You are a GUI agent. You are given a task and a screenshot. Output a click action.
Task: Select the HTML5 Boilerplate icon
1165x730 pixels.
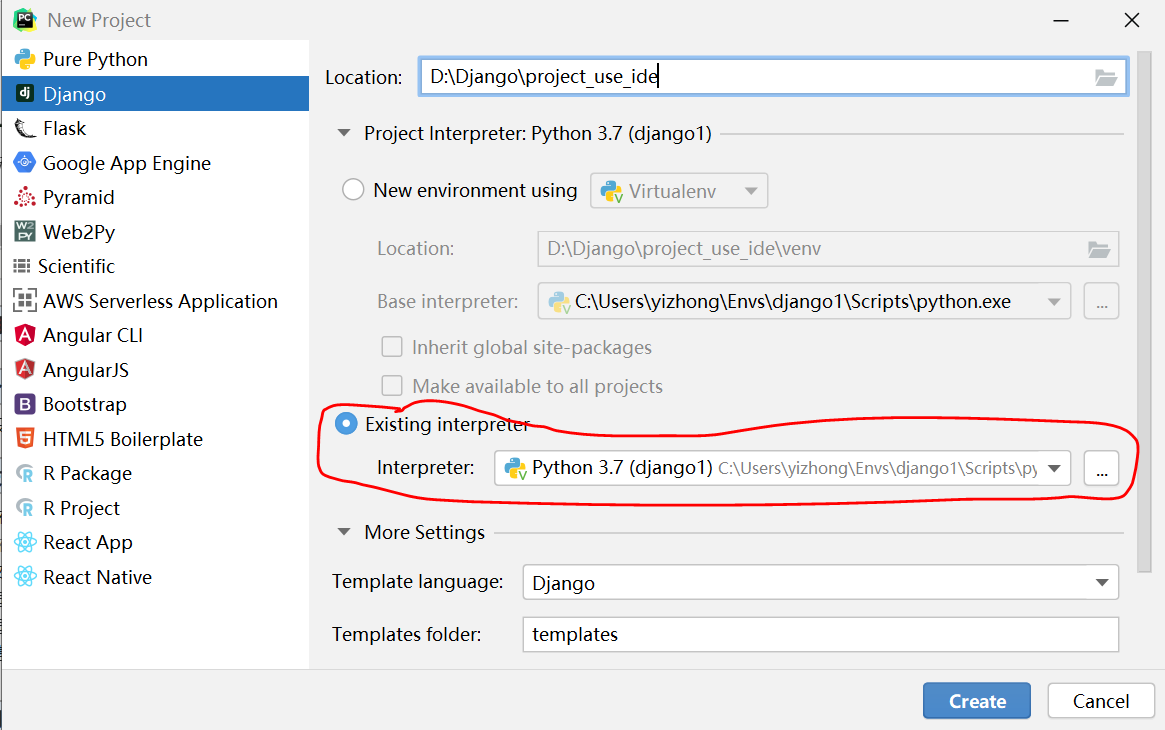coord(25,439)
